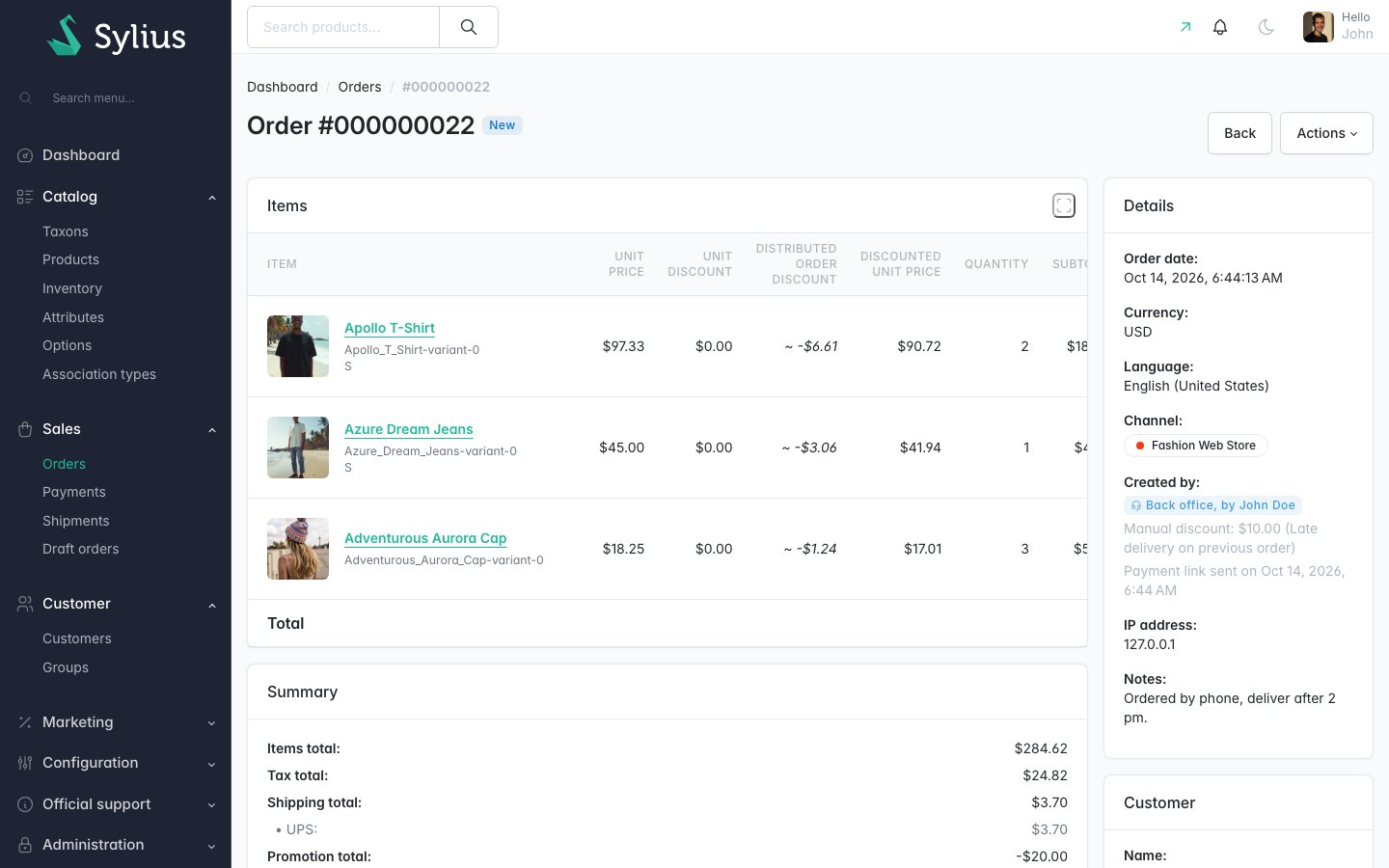Go to Products in sidebar

coord(70,259)
